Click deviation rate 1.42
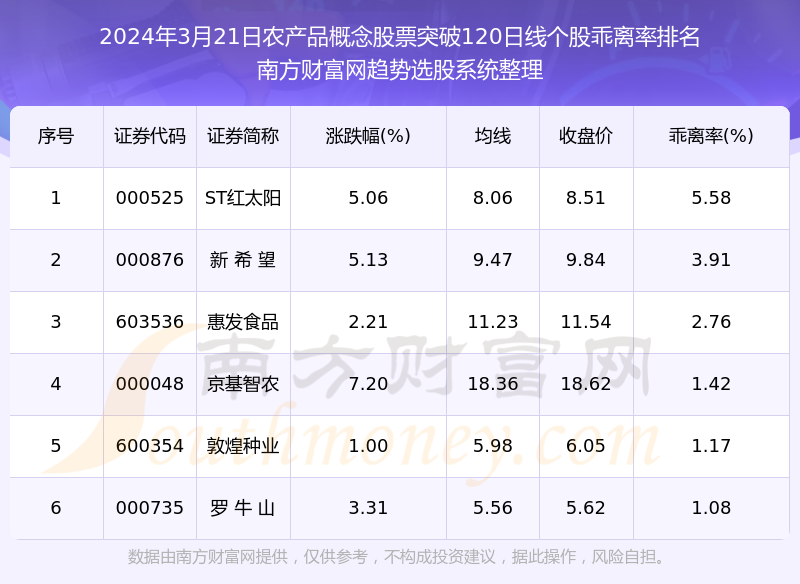 711,384
